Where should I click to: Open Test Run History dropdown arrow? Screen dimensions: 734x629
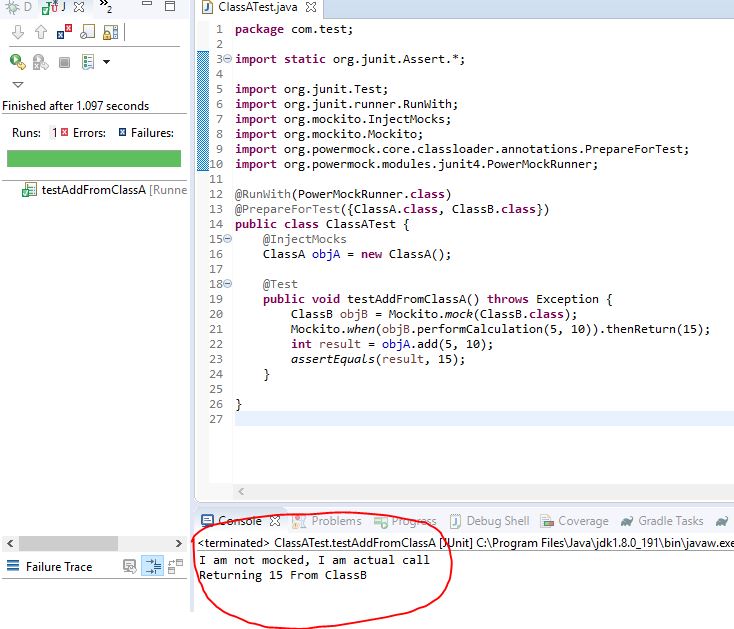point(106,62)
